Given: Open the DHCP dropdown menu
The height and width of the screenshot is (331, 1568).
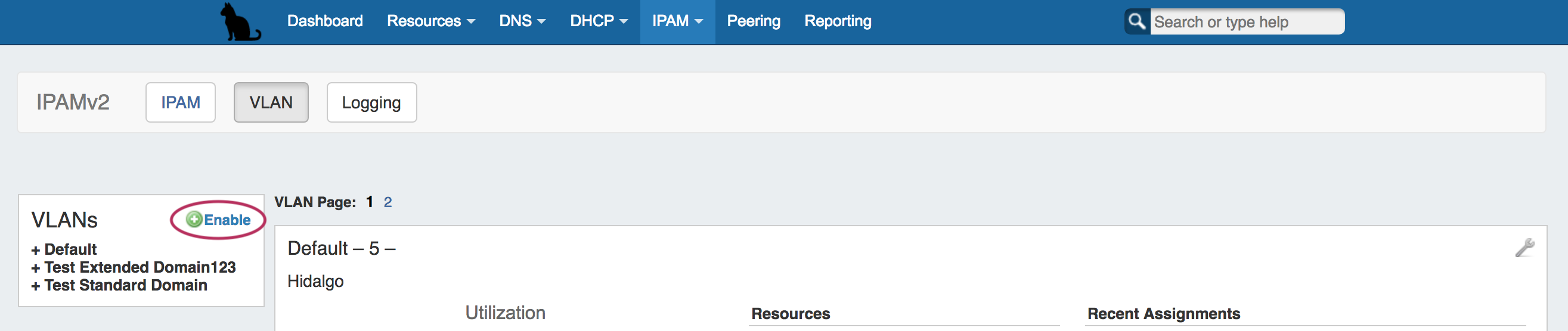Looking at the screenshot, I should [599, 21].
